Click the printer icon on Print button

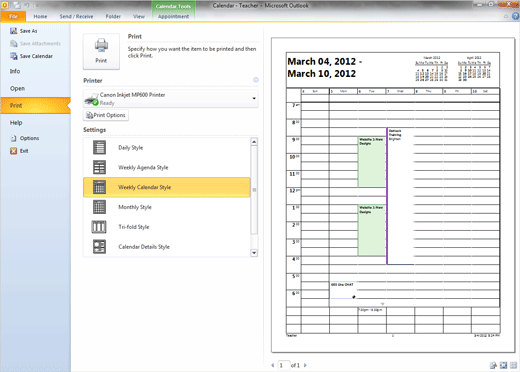[x=101, y=46]
